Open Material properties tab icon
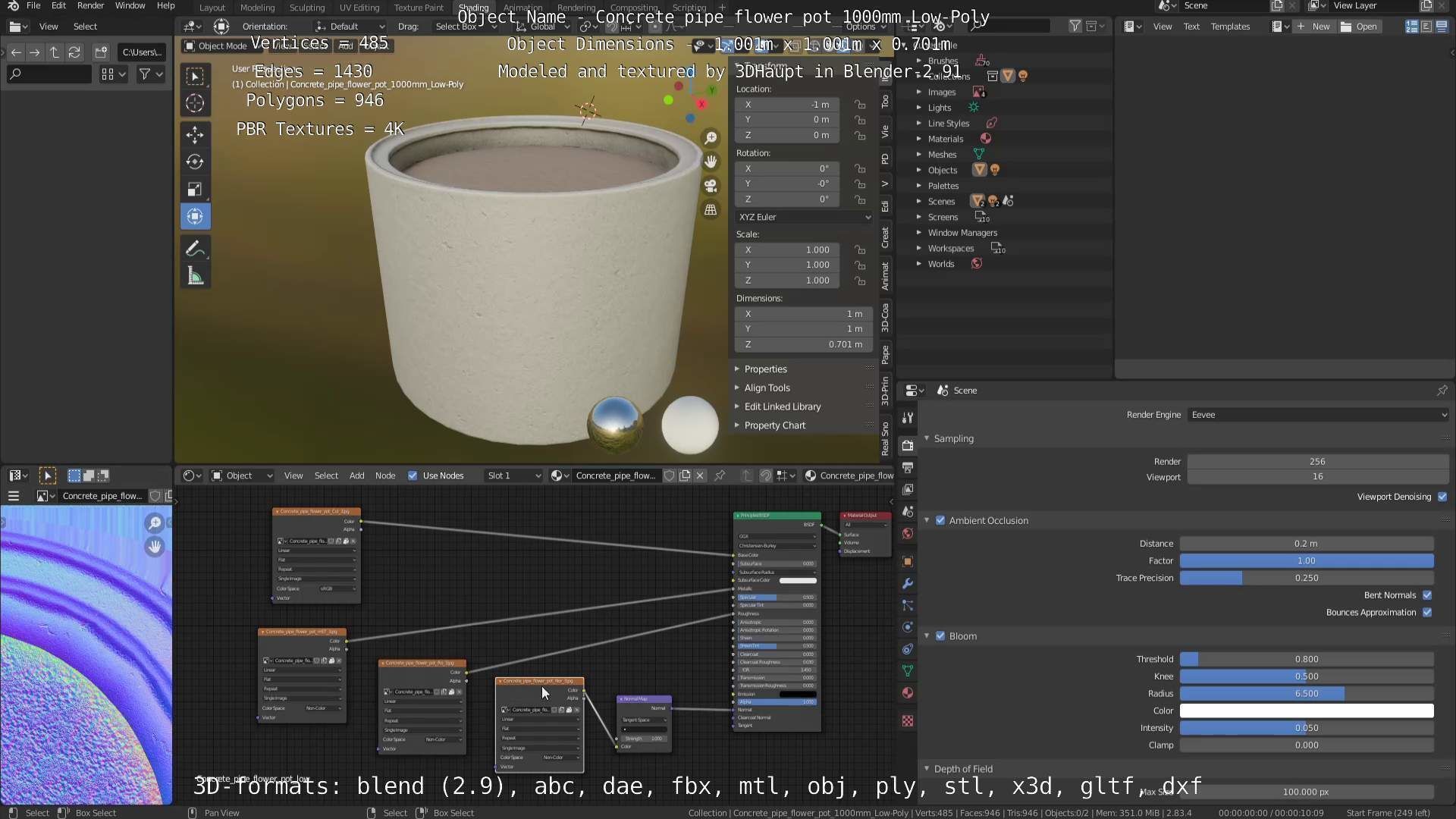Screen dimensions: 1456x819 click(x=908, y=693)
